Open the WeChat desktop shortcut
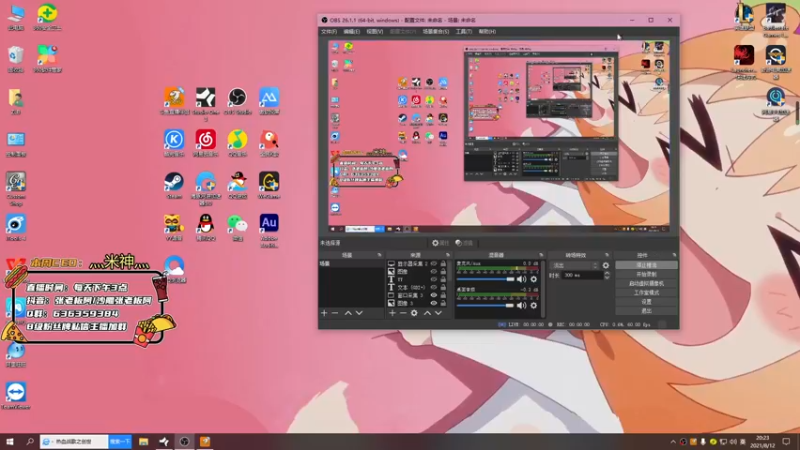The height and width of the screenshot is (450, 800). pos(237,228)
